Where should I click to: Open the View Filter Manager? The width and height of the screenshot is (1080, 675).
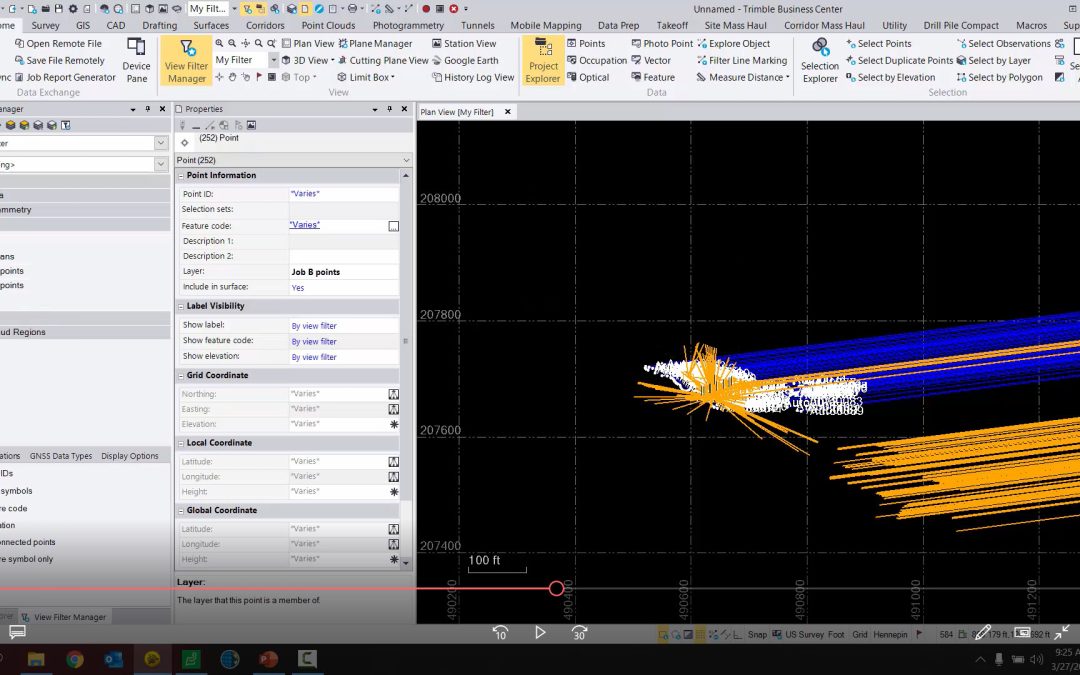pyautogui.click(x=186, y=61)
